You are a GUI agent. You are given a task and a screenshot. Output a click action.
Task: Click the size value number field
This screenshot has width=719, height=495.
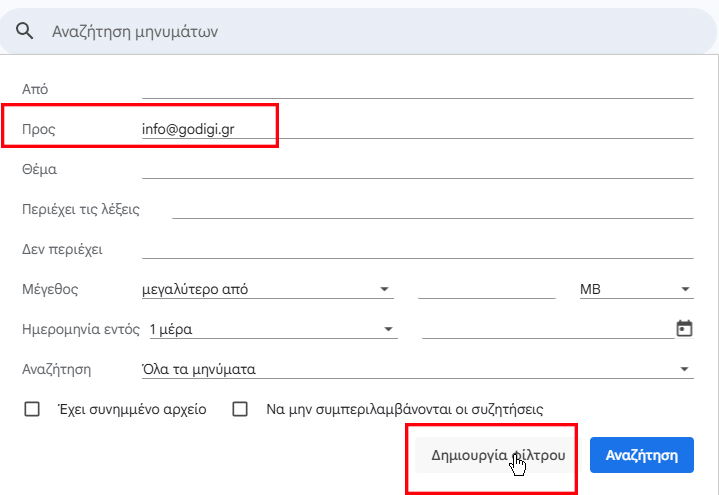486,290
